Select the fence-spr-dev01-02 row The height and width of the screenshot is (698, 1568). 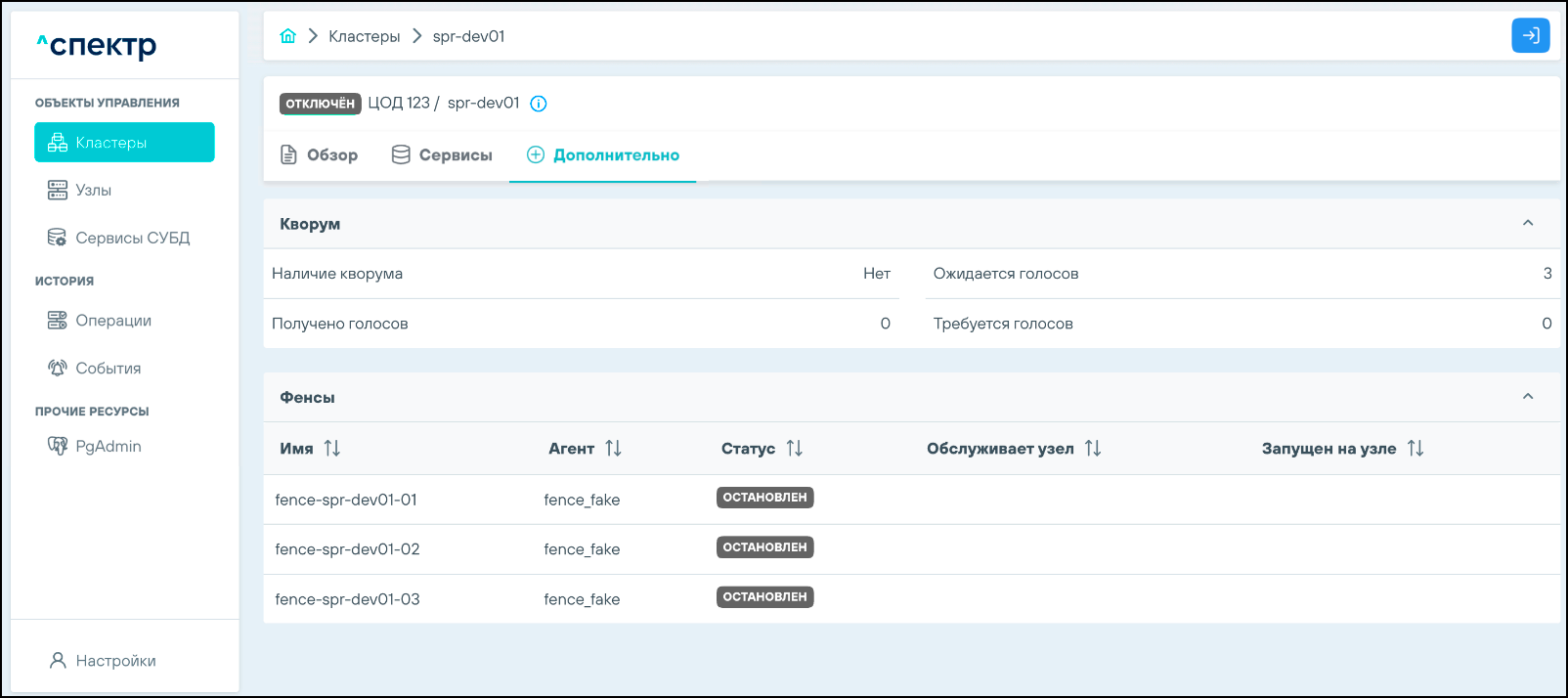(347, 549)
